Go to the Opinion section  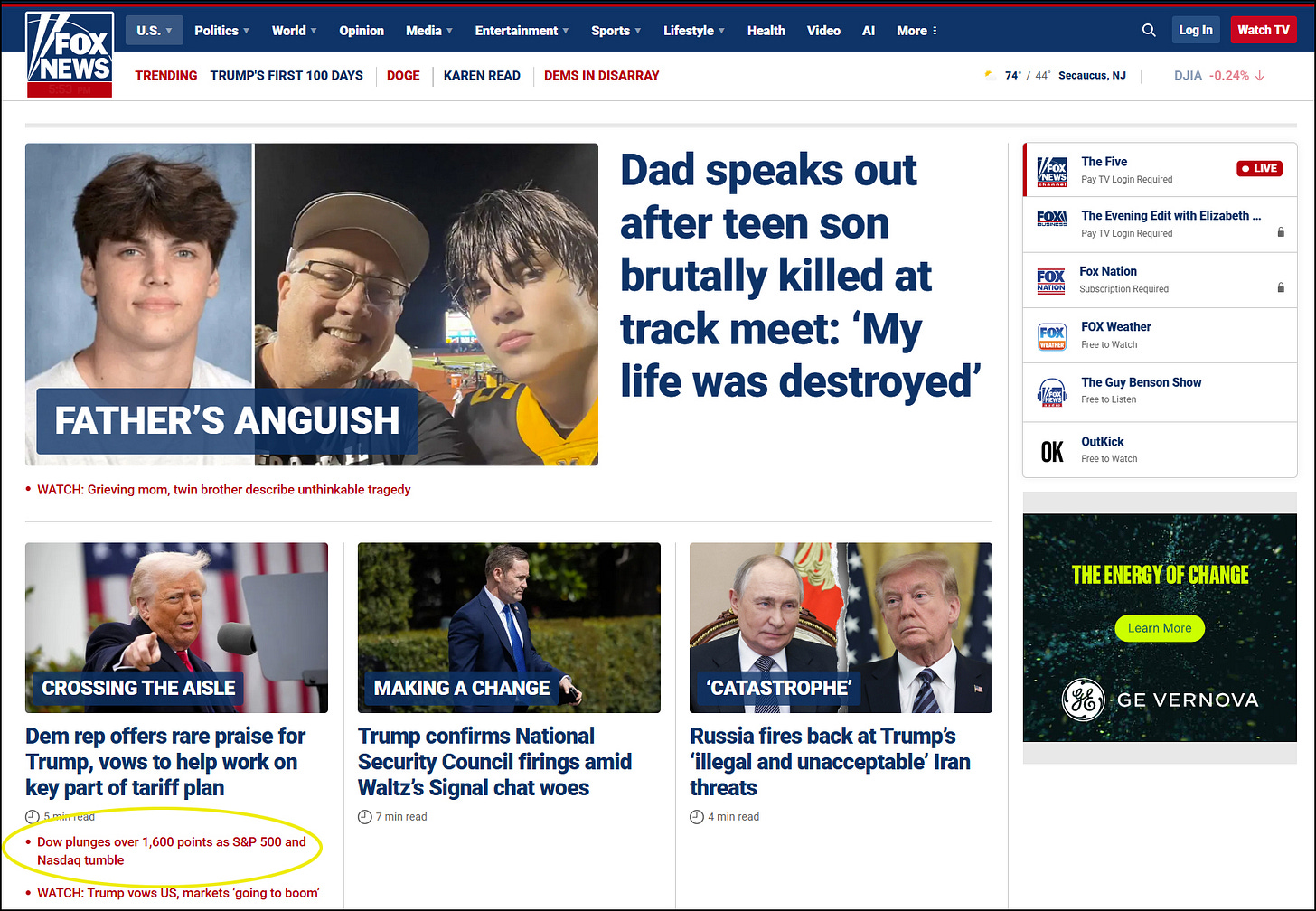tap(362, 31)
